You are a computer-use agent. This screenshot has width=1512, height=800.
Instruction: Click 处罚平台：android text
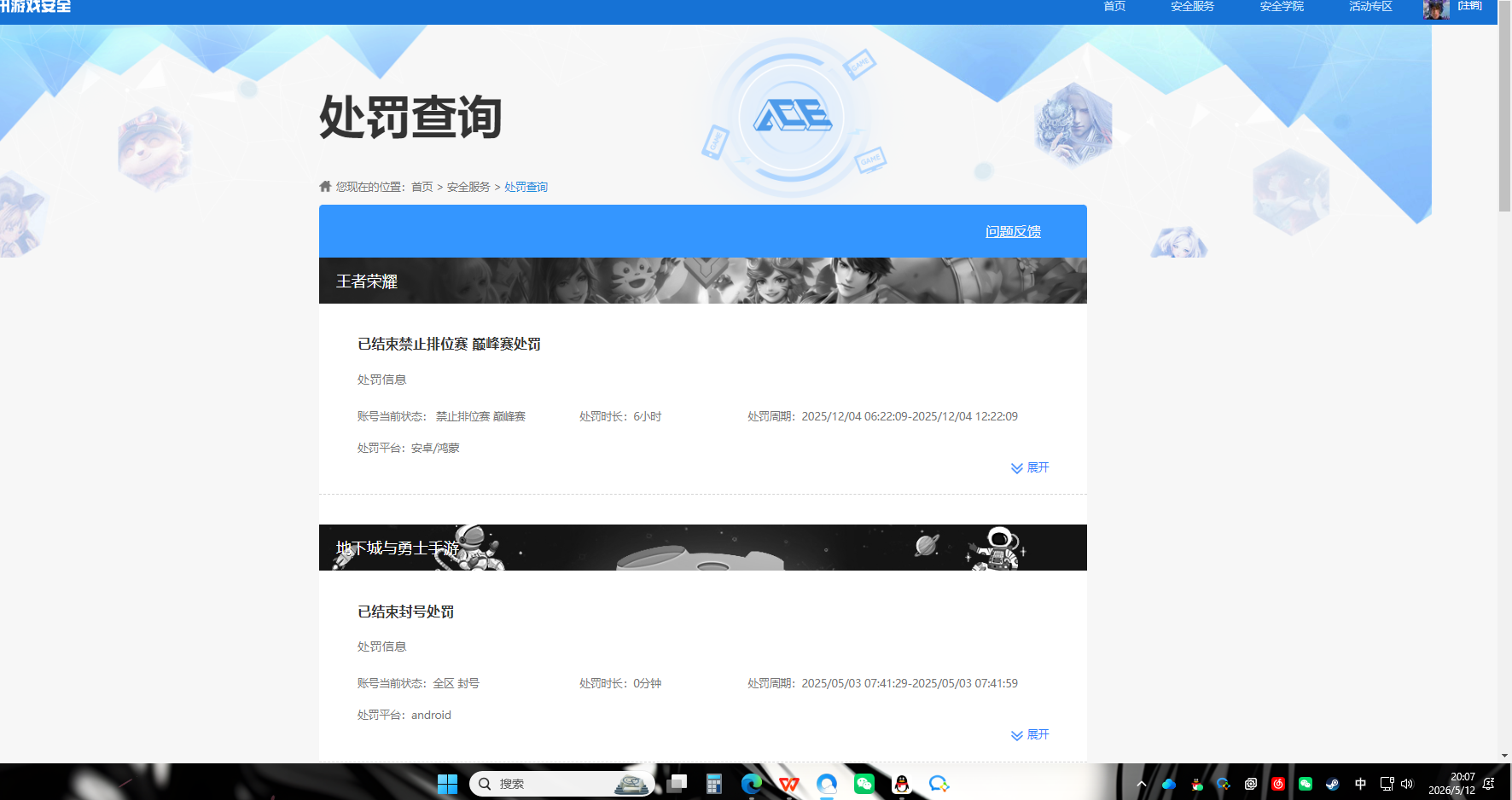[x=404, y=715]
